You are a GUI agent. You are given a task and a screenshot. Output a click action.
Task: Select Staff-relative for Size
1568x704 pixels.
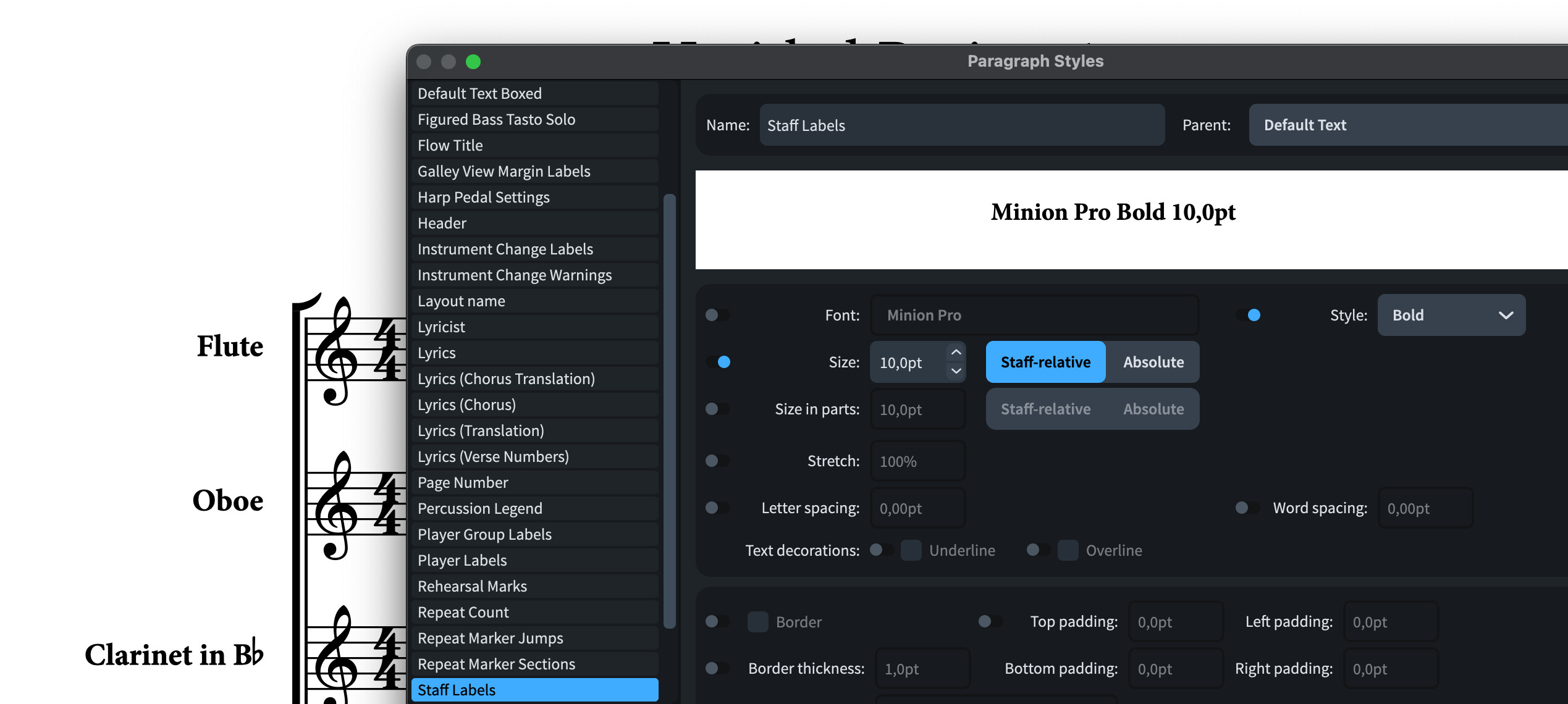(x=1045, y=362)
